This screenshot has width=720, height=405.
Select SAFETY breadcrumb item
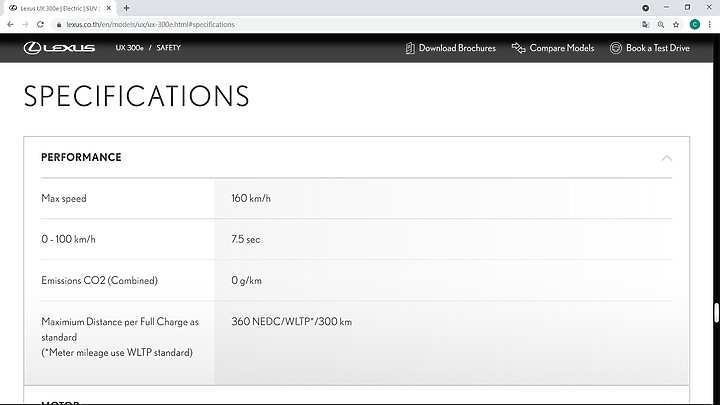169,48
